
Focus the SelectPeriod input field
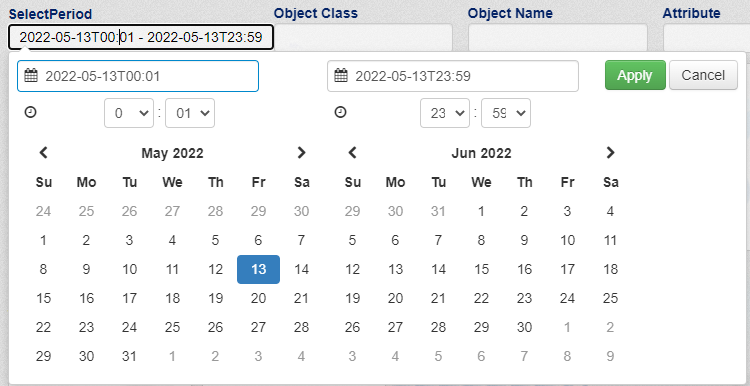(141, 37)
